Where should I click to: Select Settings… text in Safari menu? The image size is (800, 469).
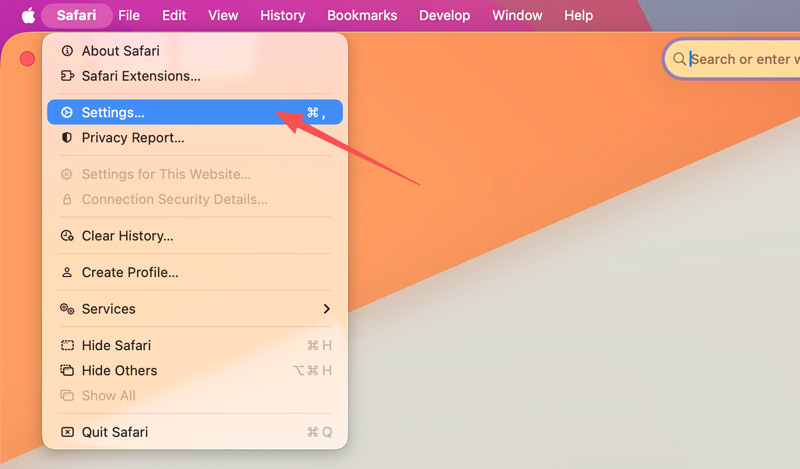[x=113, y=112]
